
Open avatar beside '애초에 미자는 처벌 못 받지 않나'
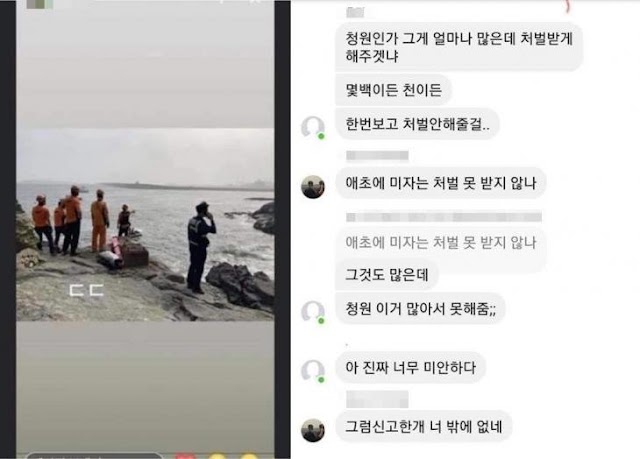point(313,187)
